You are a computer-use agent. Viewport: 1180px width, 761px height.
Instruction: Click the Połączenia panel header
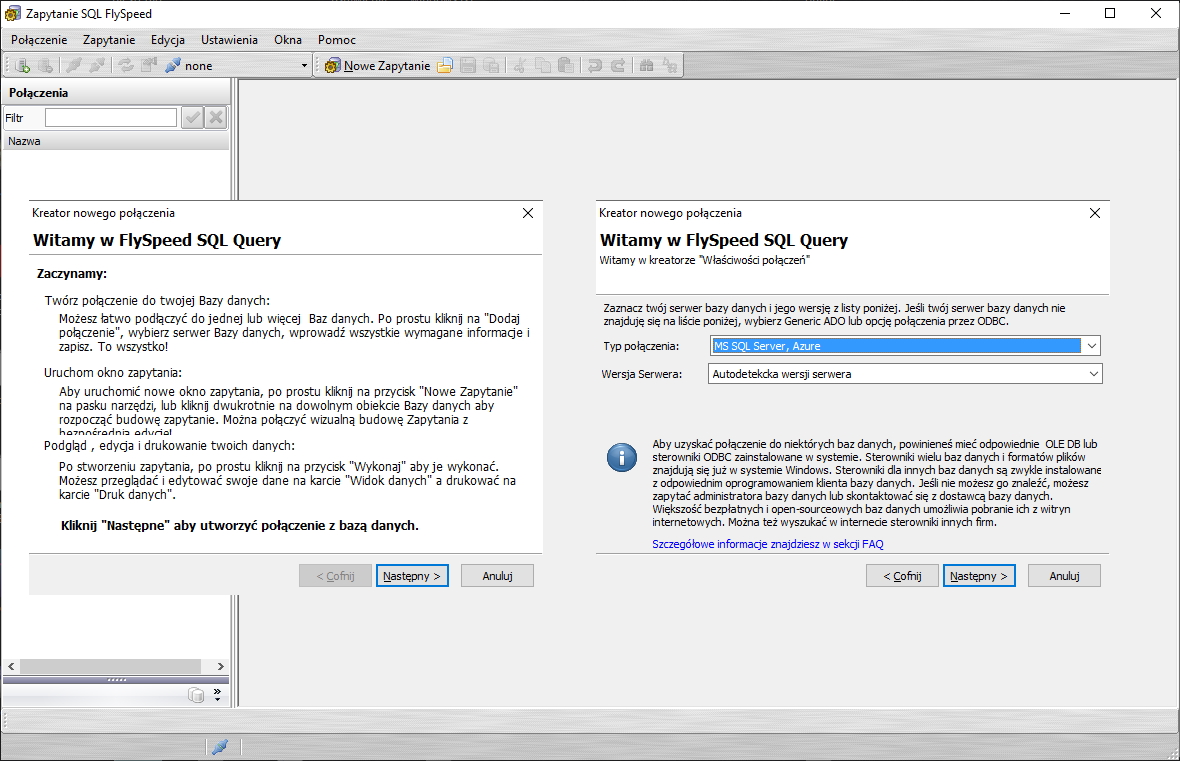[x=116, y=93]
